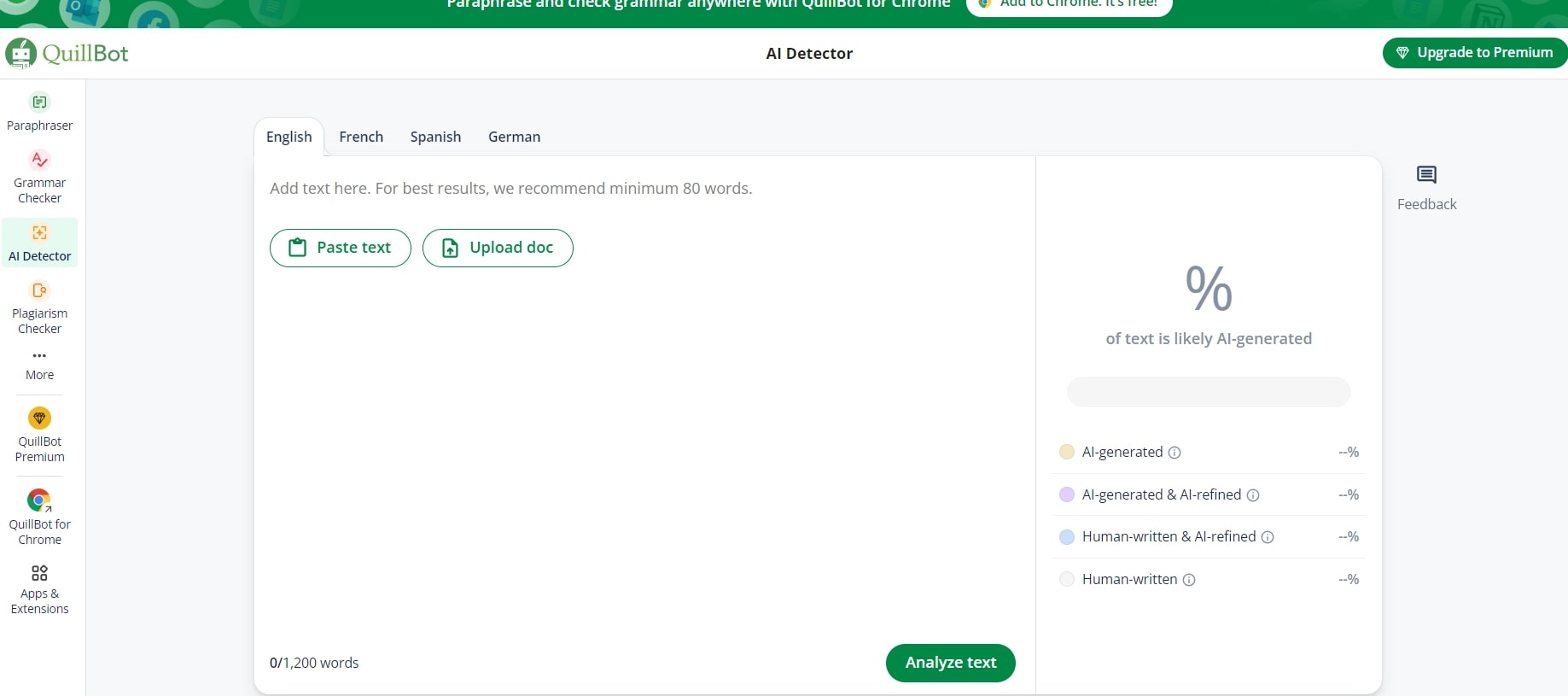Open Grammar Checker from sidebar
The height and width of the screenshot is (696, 1568).
coord(39,160)
